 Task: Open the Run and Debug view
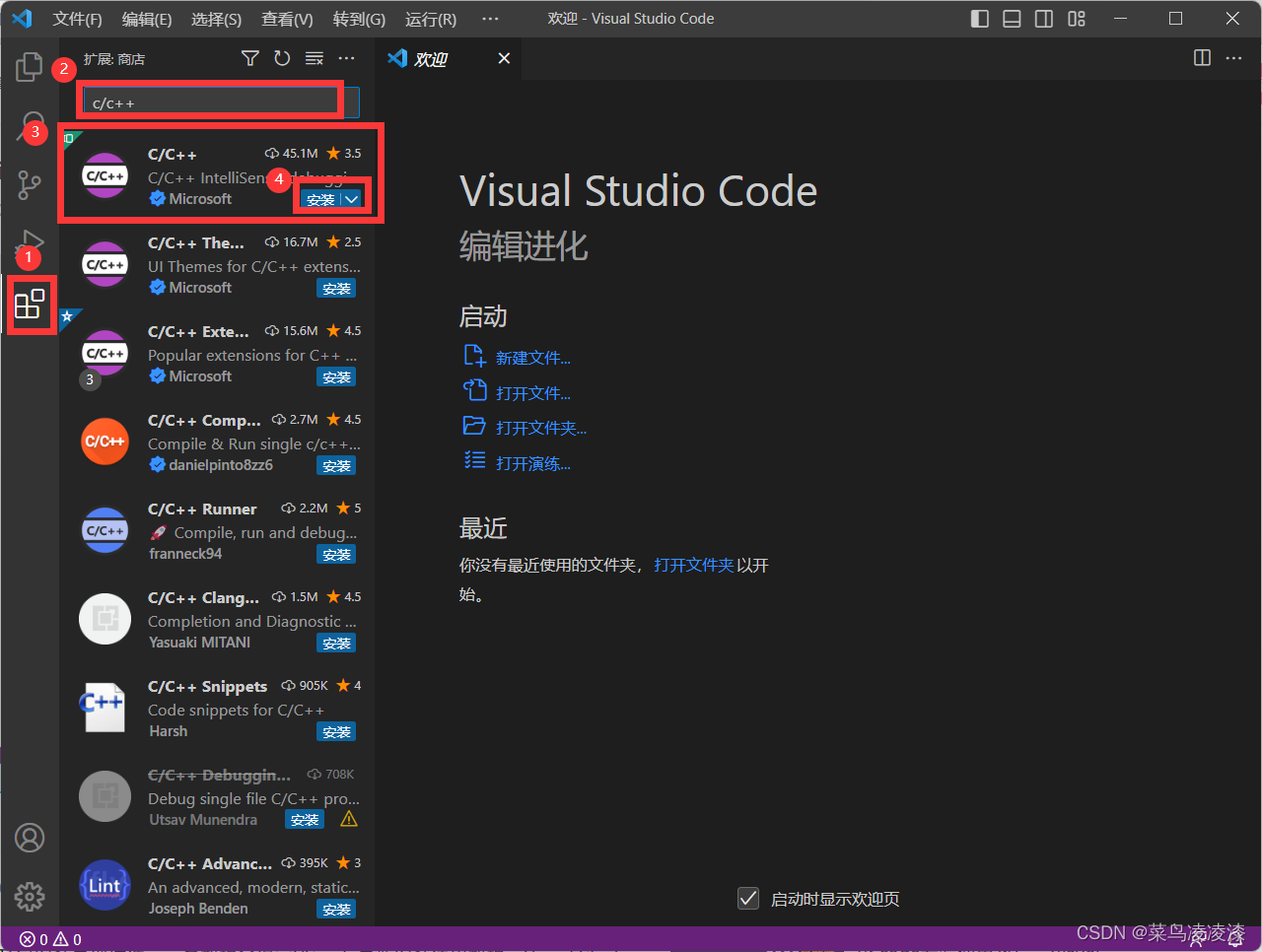click(31, 241)
